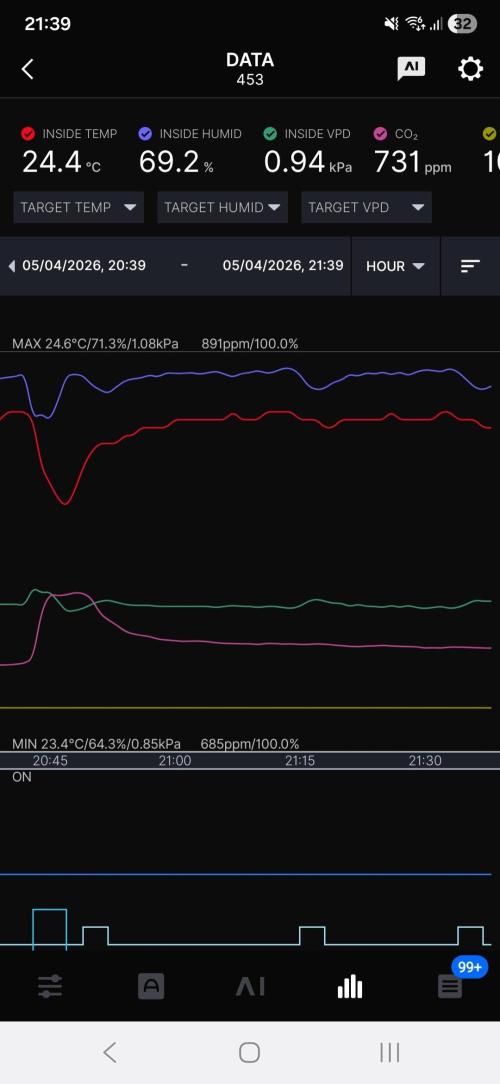Tap the MAX 24.6°C/71.3%/1.08kPa label
The height and width of the screenshot is (1084, 500).
coord(95,344)
